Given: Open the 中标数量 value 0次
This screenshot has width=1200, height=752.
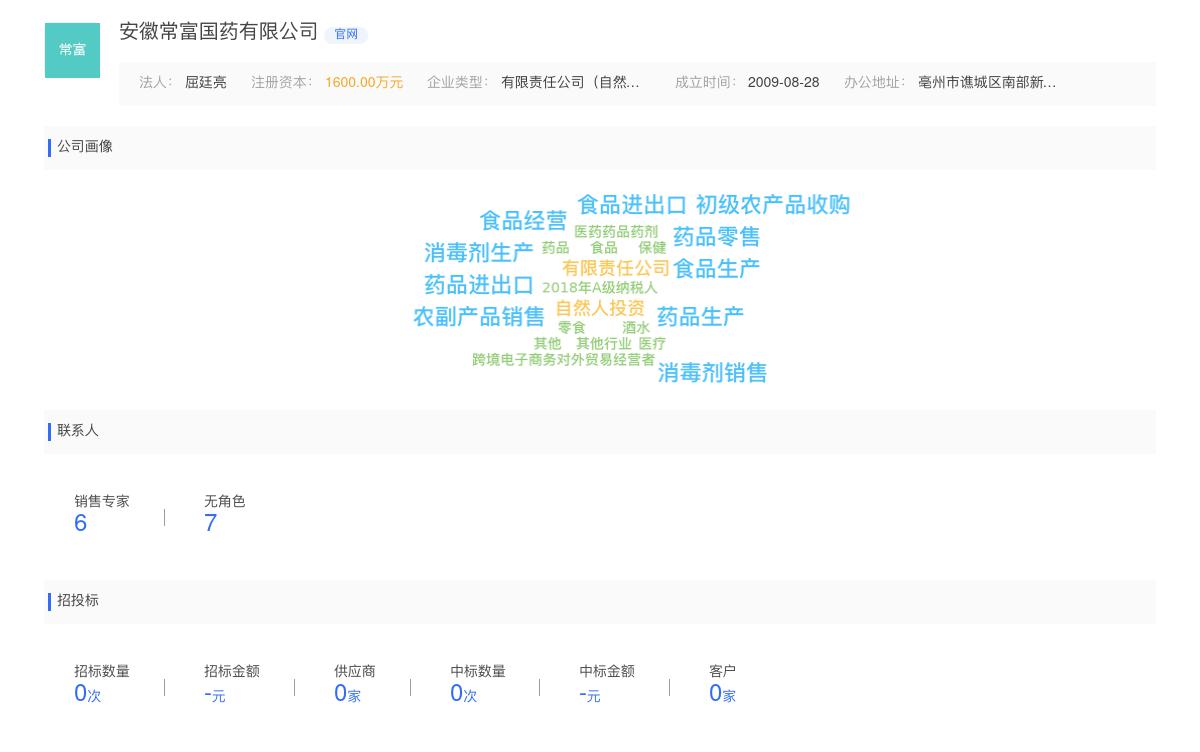Looking at the screenshot, I should point(464,693).
